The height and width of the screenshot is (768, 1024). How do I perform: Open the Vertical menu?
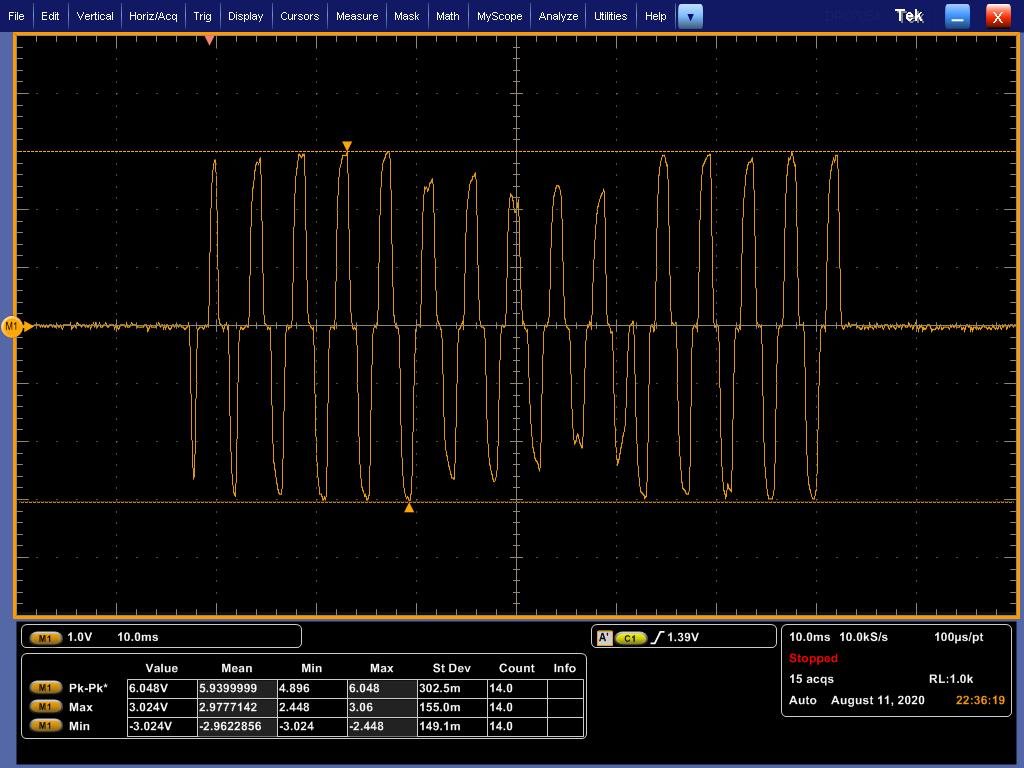(x=95, y=16)
